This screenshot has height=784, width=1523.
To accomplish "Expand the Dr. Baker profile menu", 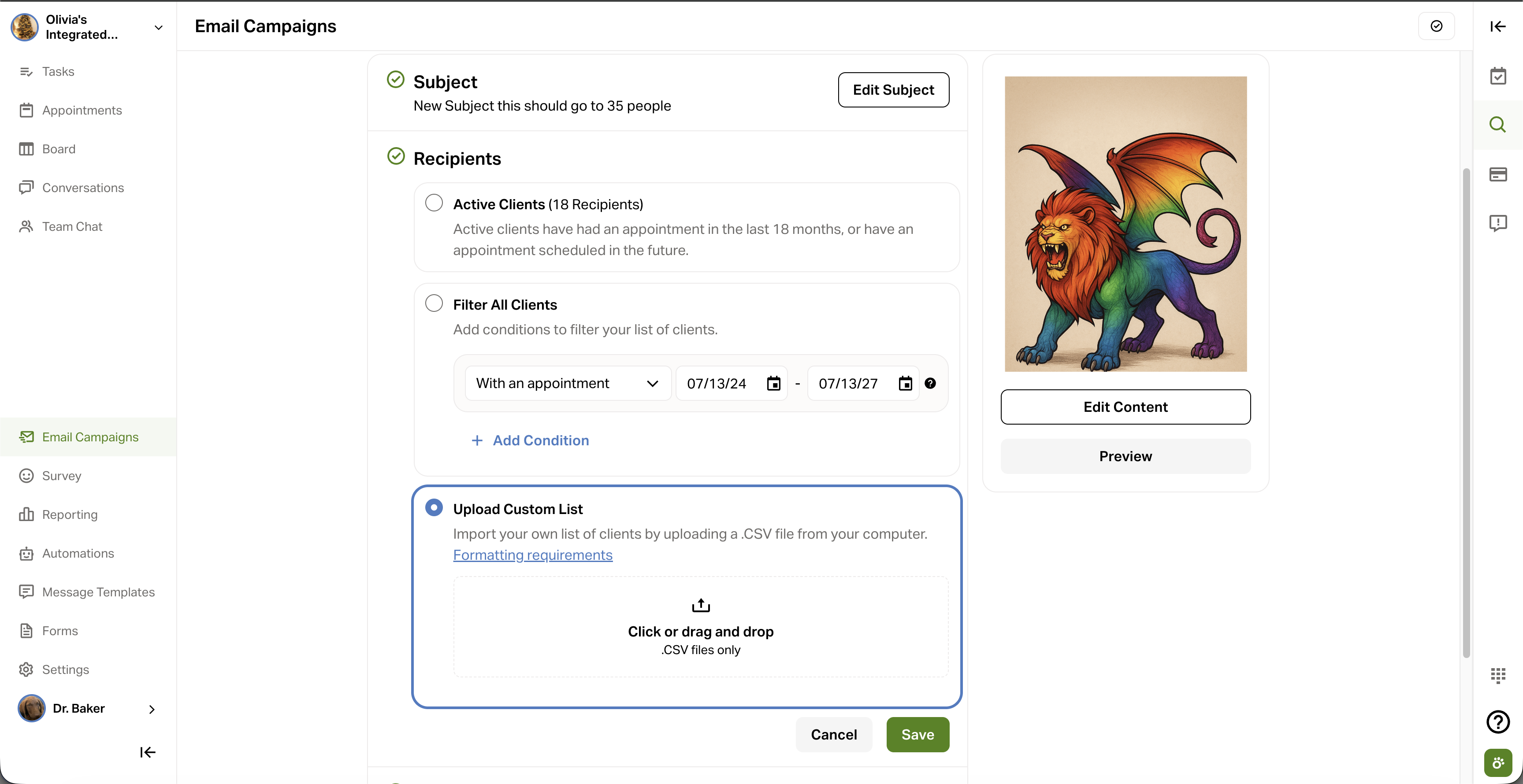I will click(151, 708).
